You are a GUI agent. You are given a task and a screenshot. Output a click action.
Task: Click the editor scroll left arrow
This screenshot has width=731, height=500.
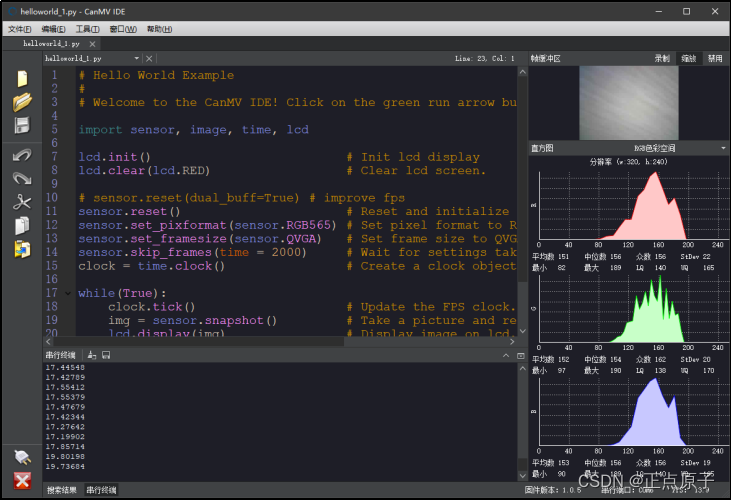(48, 342)
